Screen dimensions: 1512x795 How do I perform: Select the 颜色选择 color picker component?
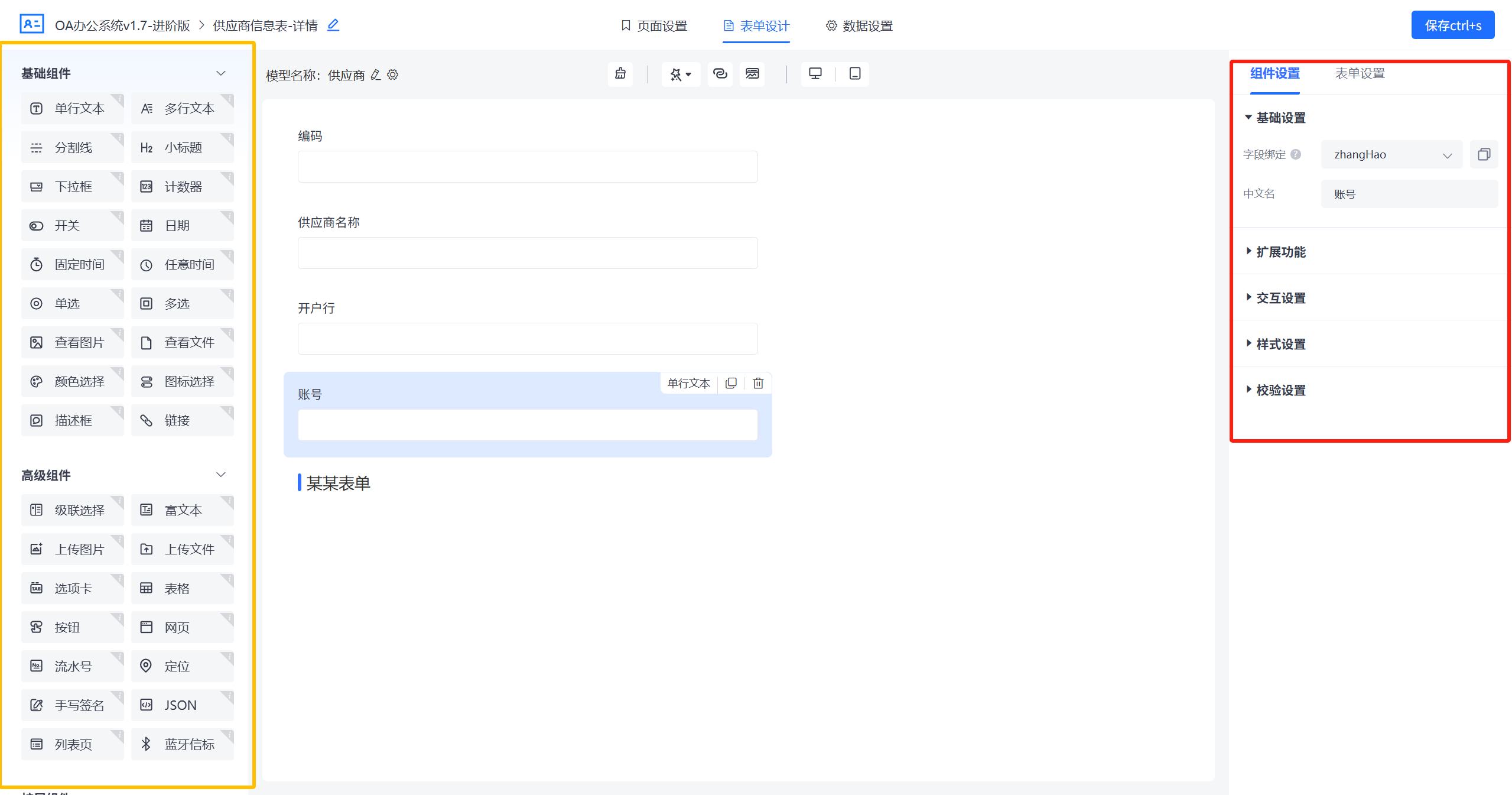click(x=72, y=382)
